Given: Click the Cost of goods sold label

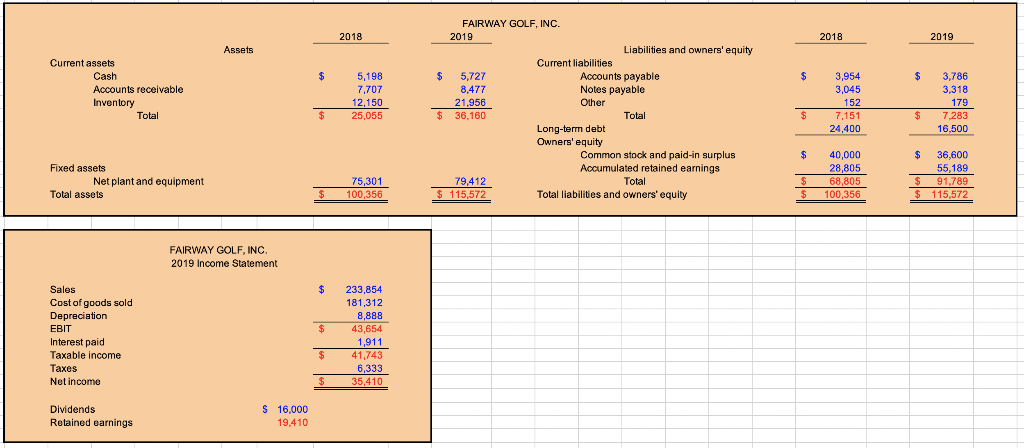Looking at the screenshot, I should [91, 302].
